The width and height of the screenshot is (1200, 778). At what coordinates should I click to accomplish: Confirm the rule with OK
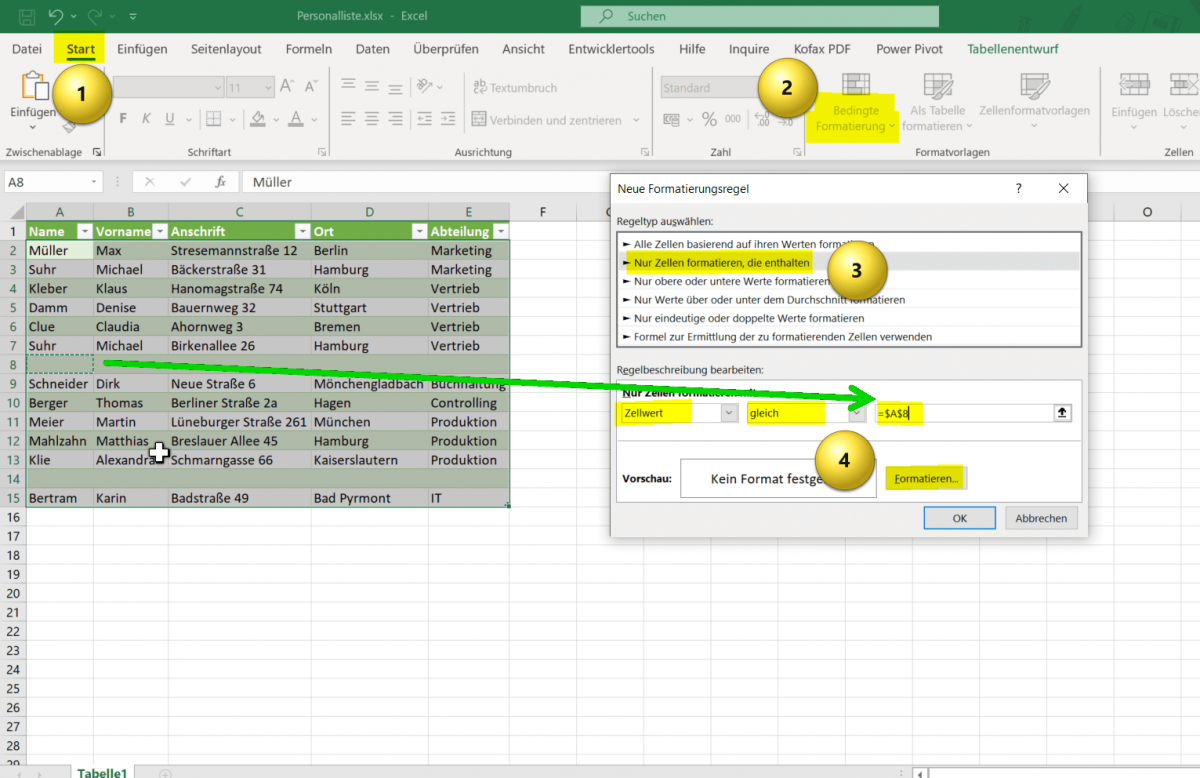click(958, 517)
